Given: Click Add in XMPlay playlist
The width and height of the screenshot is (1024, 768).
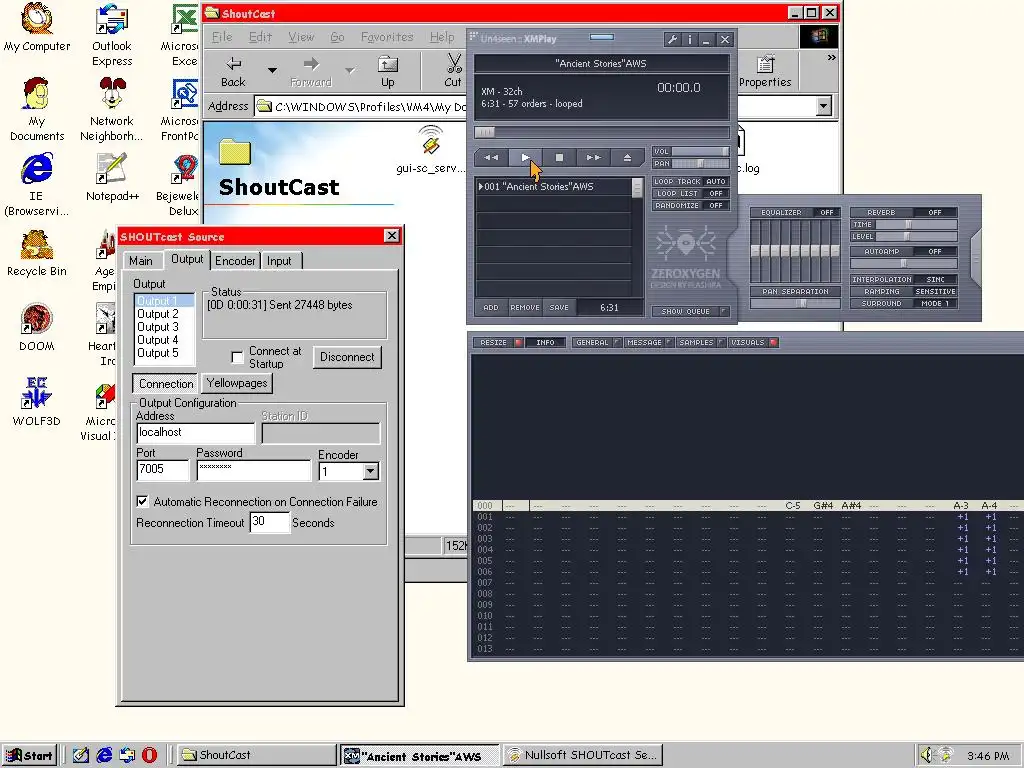Looking at the screenshot, I should (490, 308).
